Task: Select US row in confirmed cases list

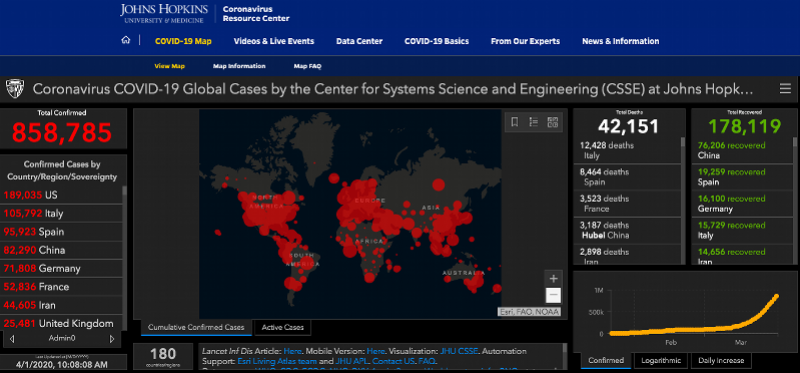Action: click(x=61, y=195)
